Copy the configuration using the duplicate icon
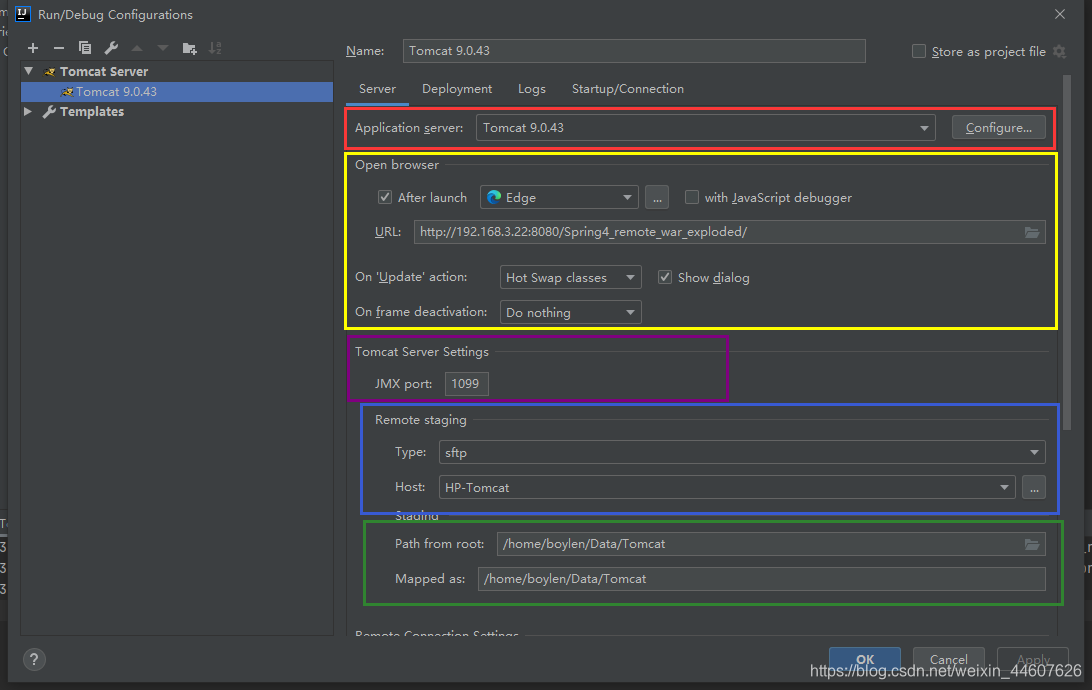1092x690 pixels. point(85,48)
